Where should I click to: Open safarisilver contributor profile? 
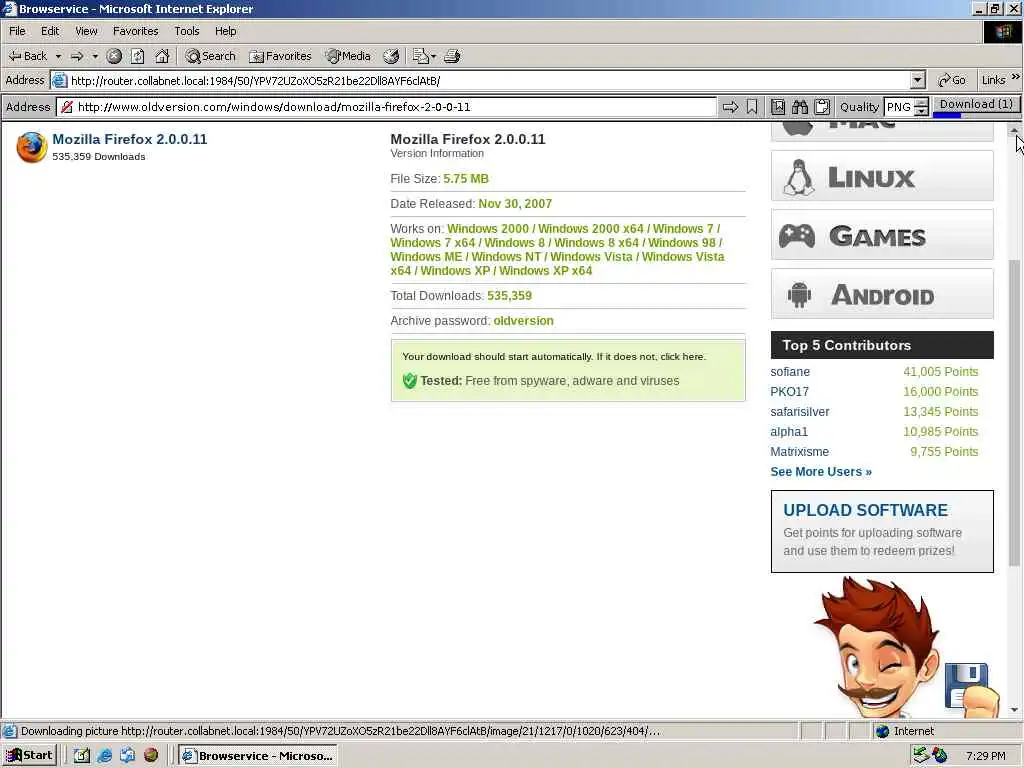(x=799, y=411)
